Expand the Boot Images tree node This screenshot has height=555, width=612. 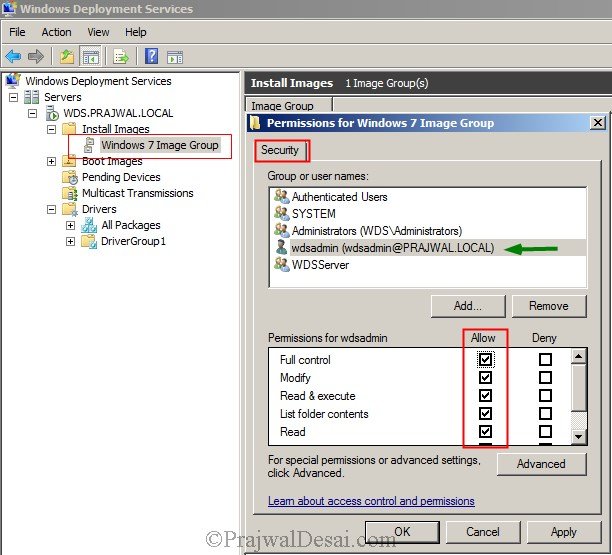tap(52, 161)
